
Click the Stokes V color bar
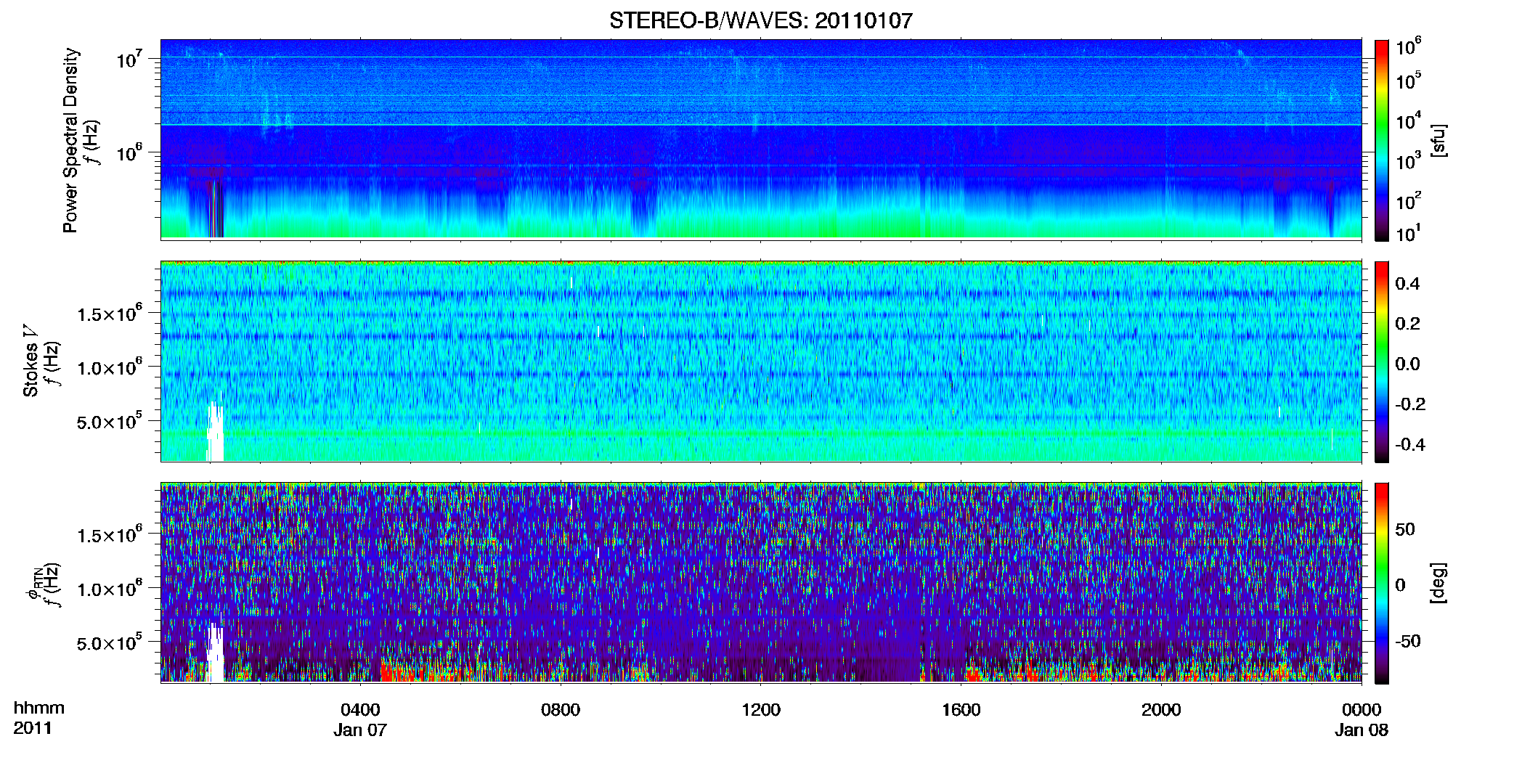1382,362
